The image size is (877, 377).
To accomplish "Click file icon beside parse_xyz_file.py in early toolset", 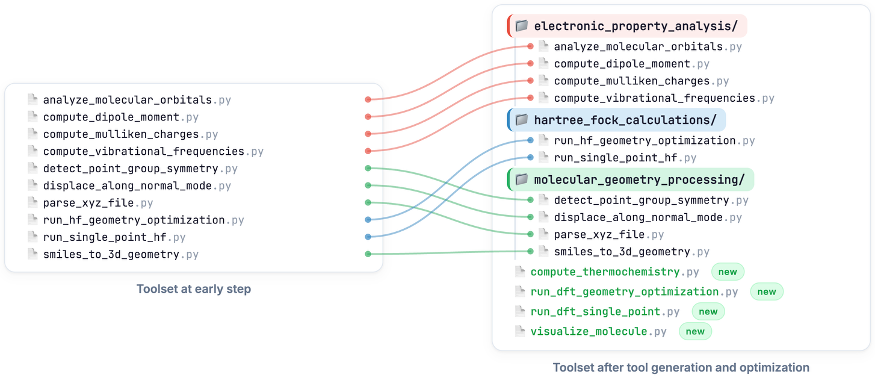I will pyautogui.click(x=32, y=202).
